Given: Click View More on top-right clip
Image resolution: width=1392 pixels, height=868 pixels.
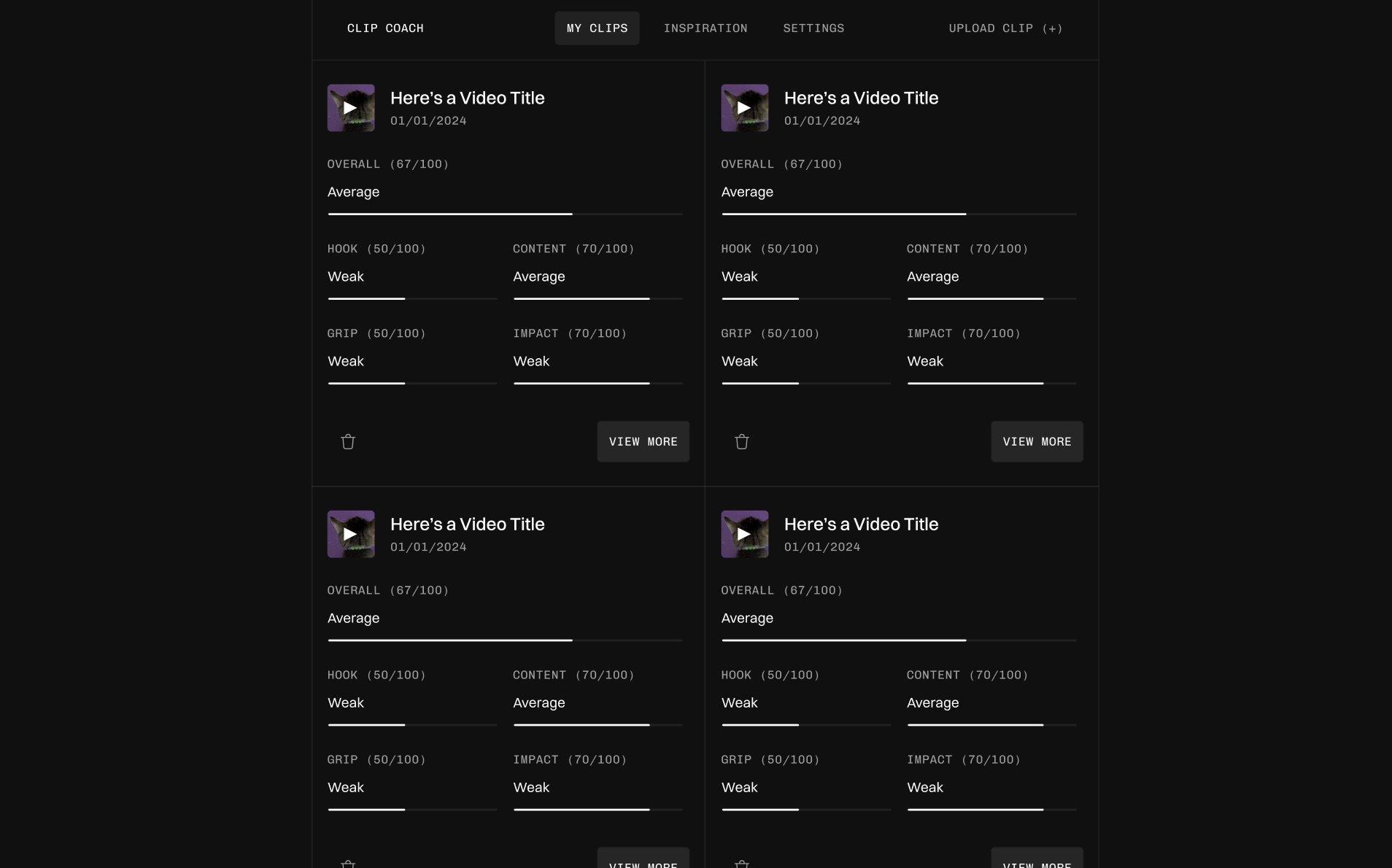Looking at the screenshot, I should [1037, 441].
